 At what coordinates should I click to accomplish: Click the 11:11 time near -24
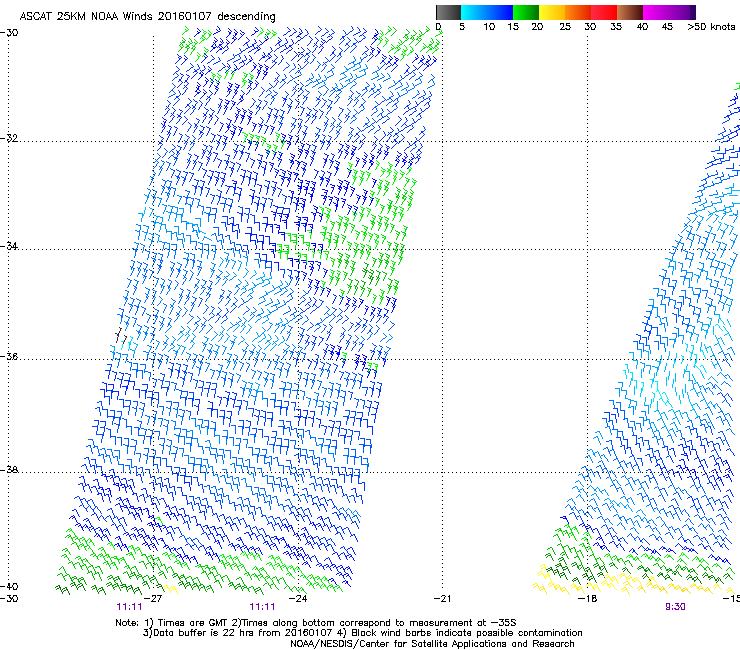click(262, 607)
